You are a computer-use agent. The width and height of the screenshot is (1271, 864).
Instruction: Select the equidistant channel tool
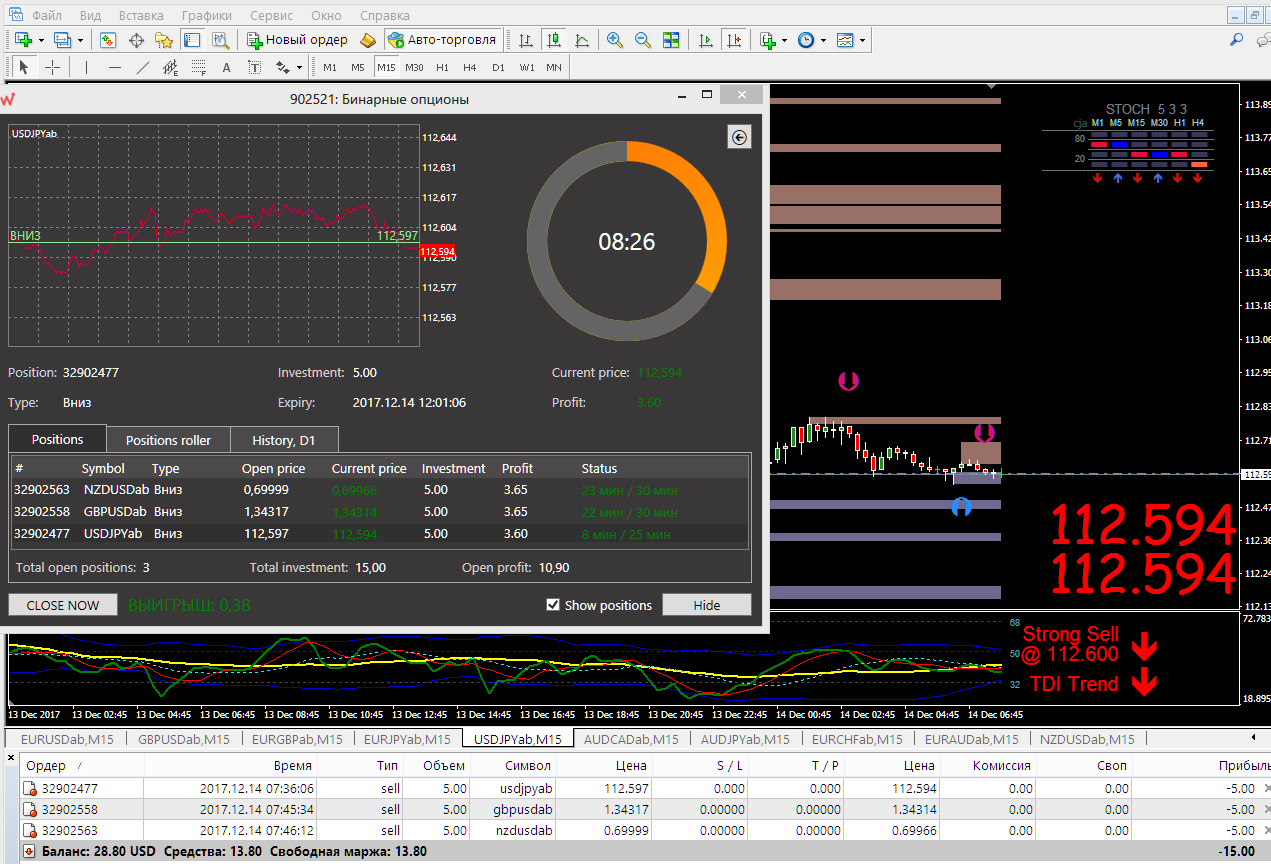pos(170,68)
